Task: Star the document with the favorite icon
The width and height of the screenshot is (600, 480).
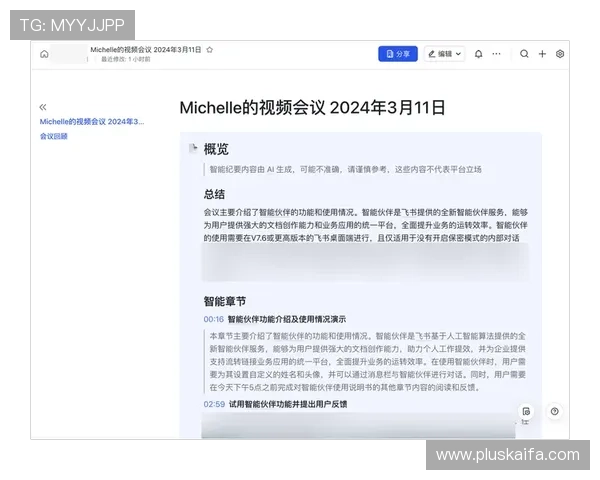Action: coord(209,50)
